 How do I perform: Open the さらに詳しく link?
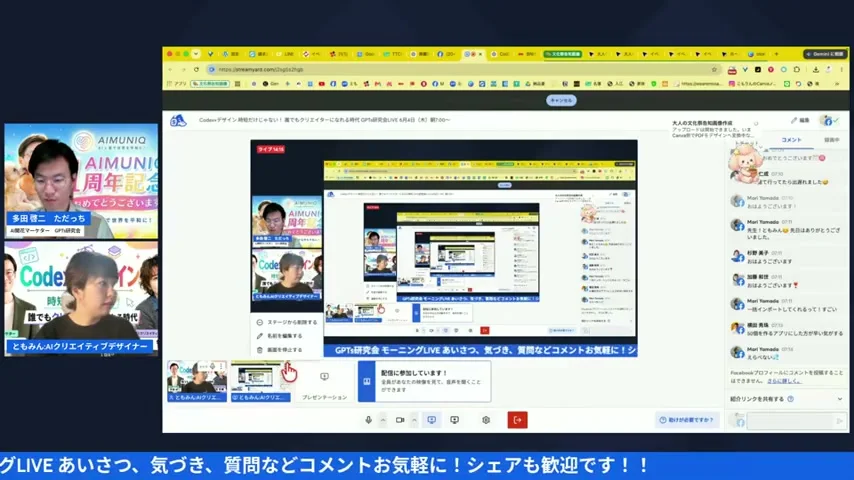(x=784, y=381)
